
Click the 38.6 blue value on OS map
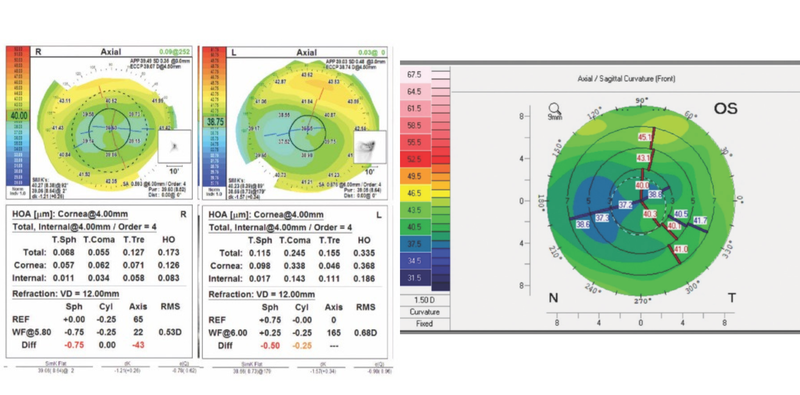coord(583,224)
